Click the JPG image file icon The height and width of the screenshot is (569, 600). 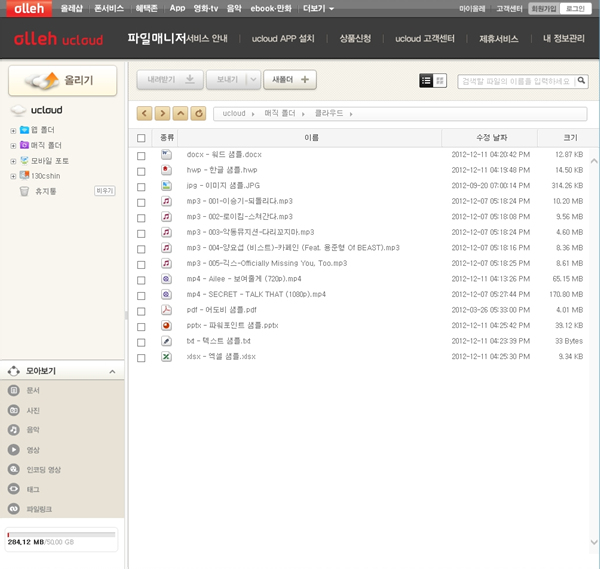[166, 186]
